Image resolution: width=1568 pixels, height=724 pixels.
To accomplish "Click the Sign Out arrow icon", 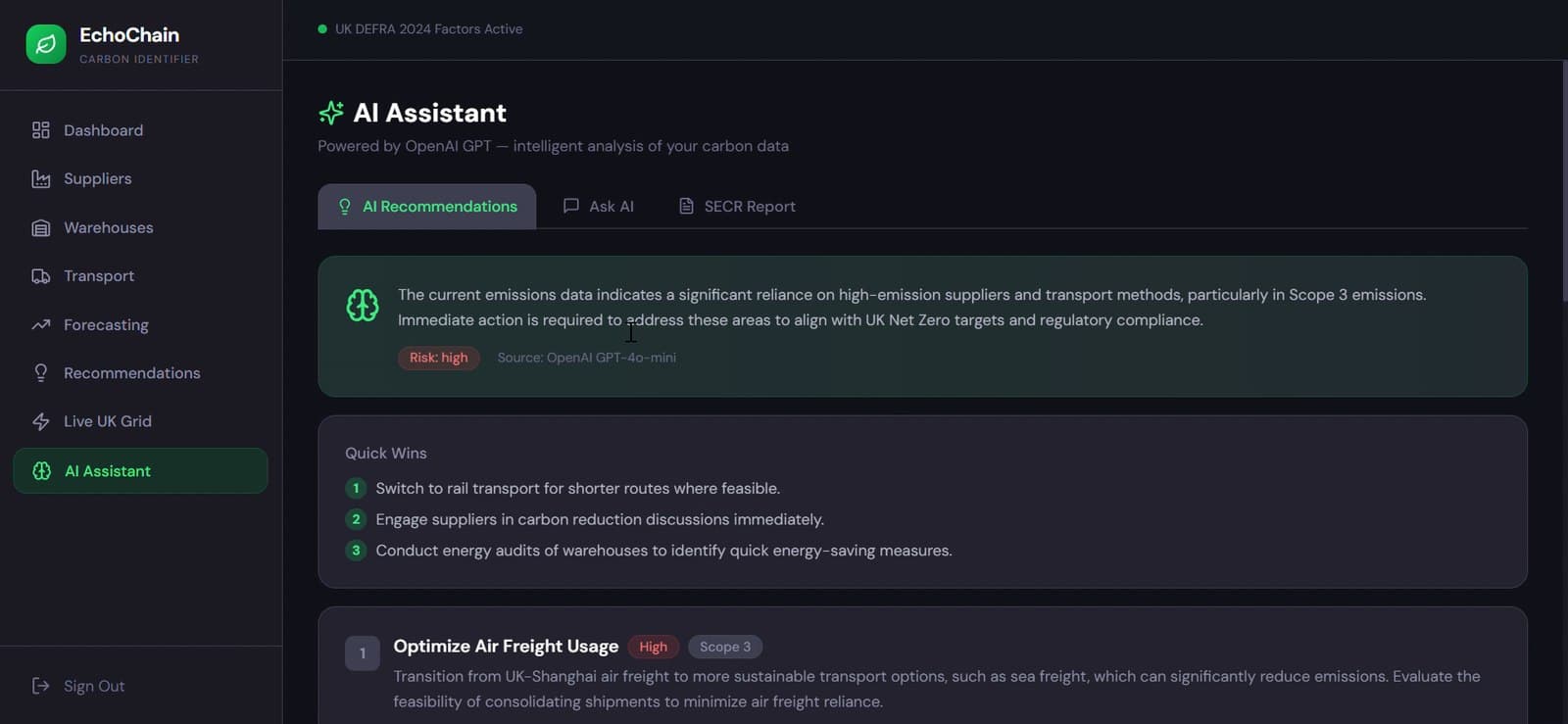I will point(40,686).
